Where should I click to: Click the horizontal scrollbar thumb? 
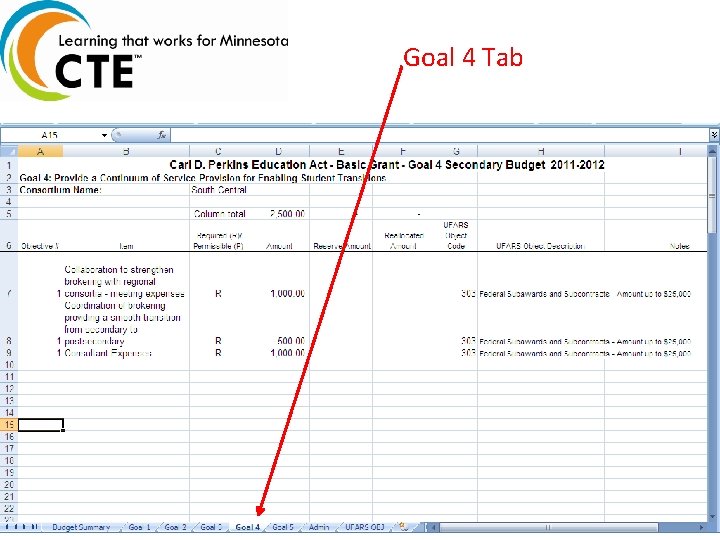click(x=548, y=527)
